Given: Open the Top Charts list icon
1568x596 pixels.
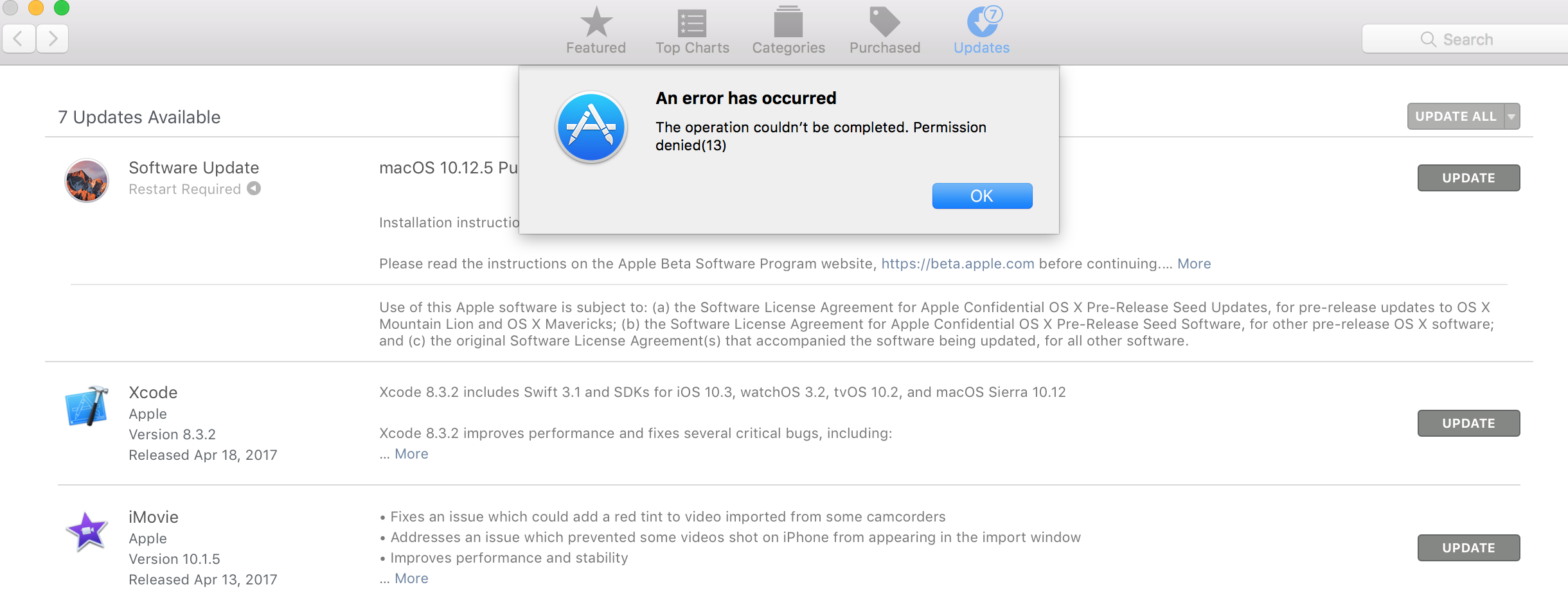Looking at the screenshot, I should [692, 23].
